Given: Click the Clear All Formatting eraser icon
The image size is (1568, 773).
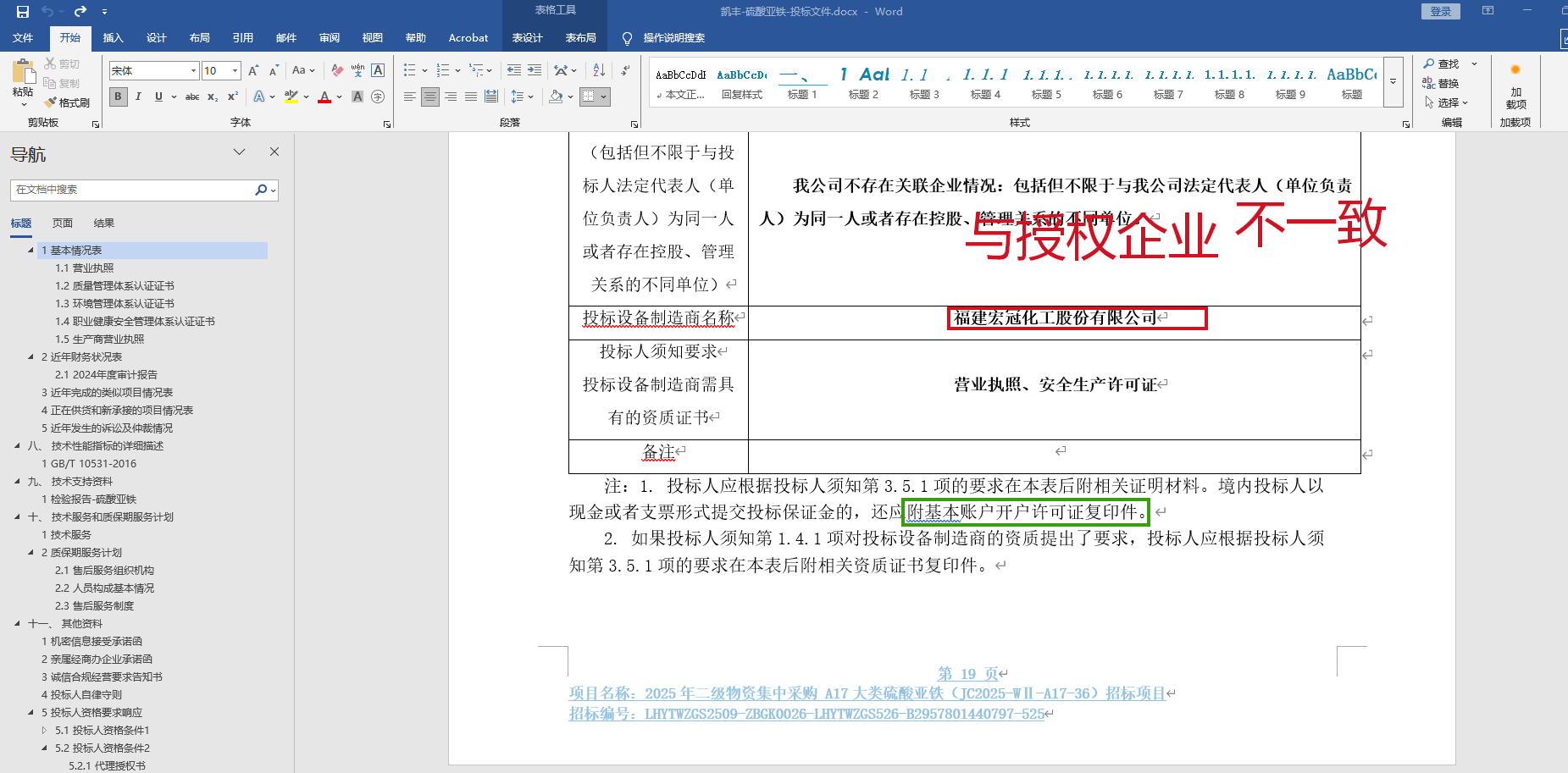Looking at the screenshot, I should pos(337,70).
